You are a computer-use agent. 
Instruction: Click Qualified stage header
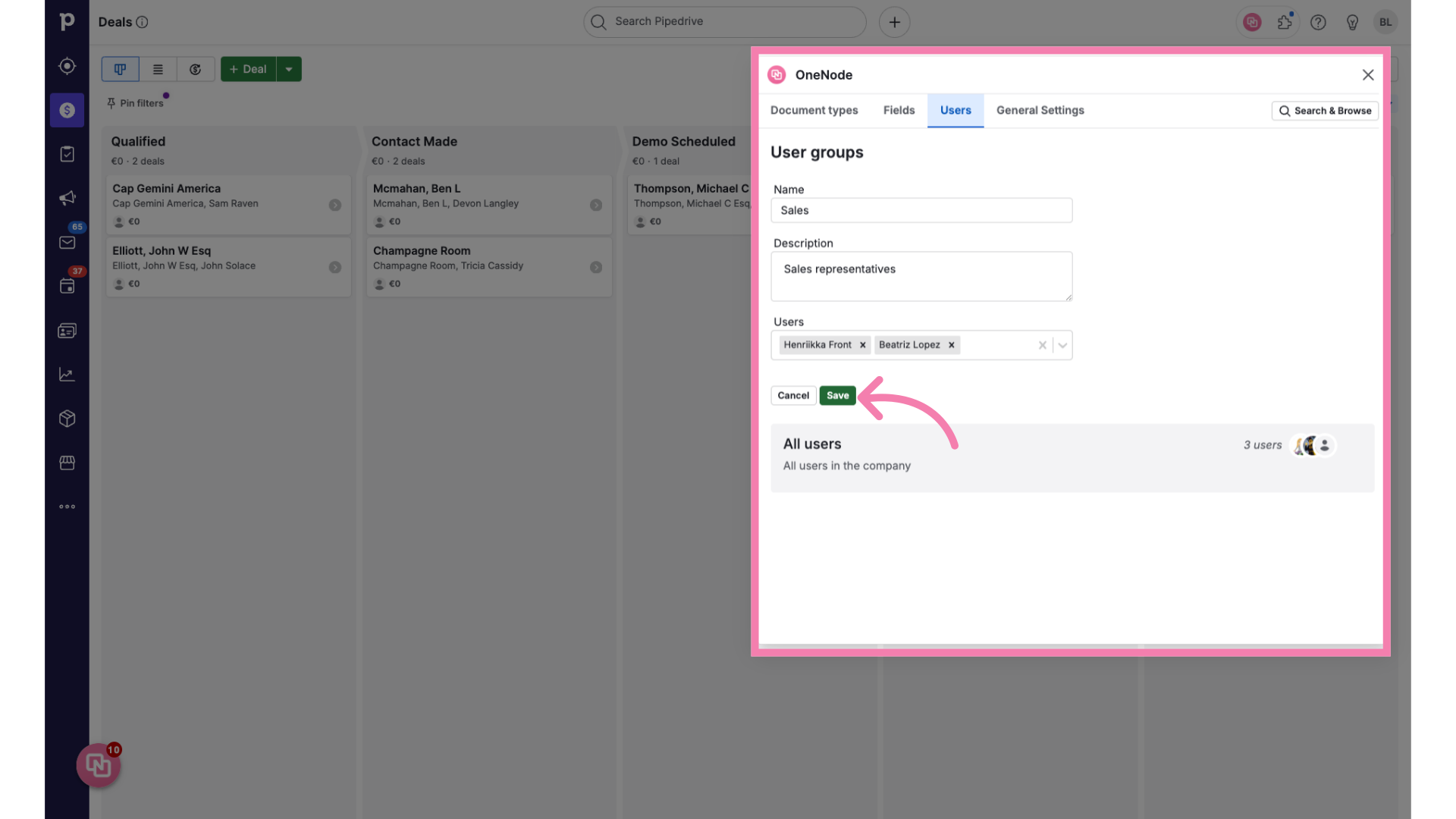(228, 149)
